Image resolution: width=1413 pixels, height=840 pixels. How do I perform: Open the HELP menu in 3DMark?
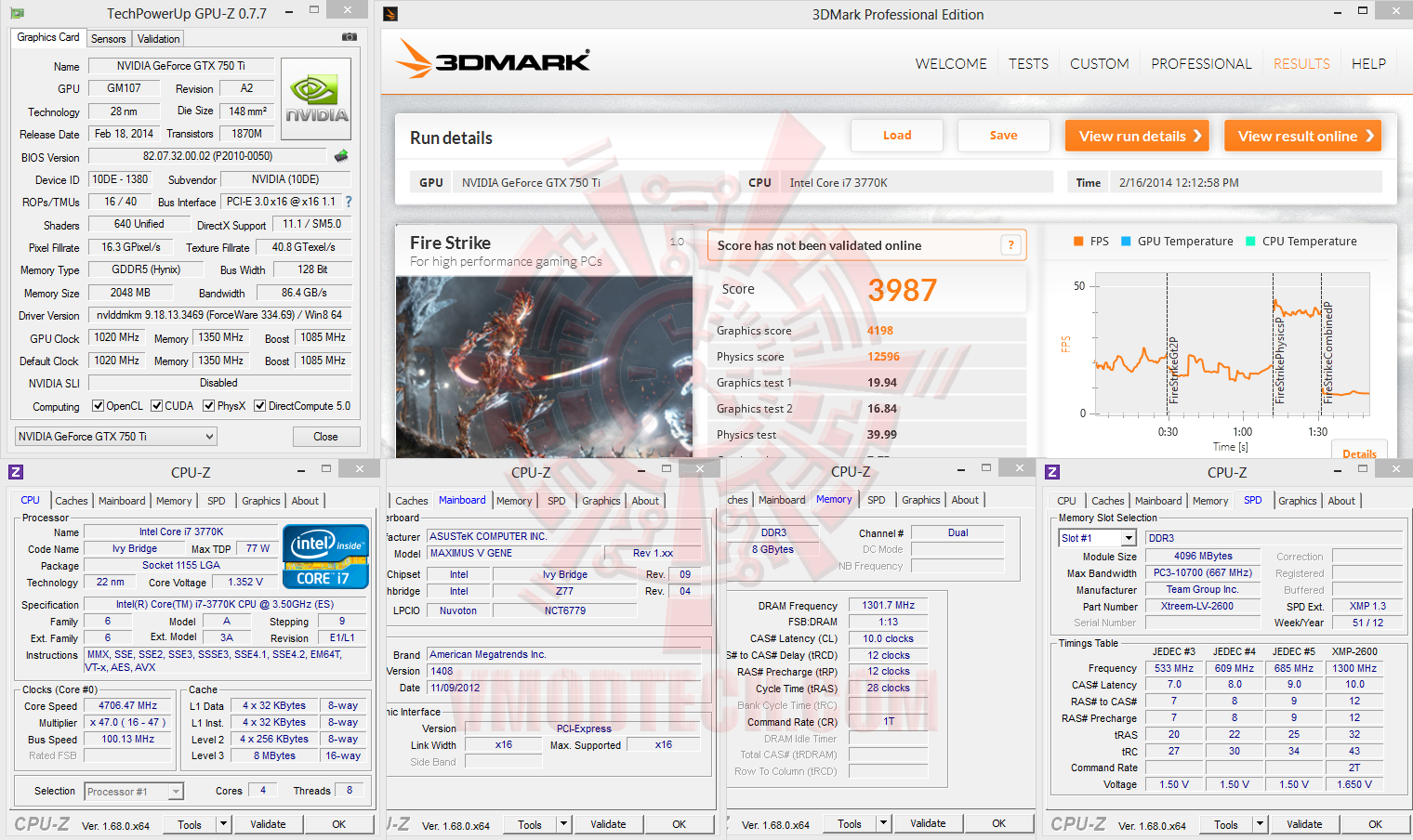click(1368, 64)
